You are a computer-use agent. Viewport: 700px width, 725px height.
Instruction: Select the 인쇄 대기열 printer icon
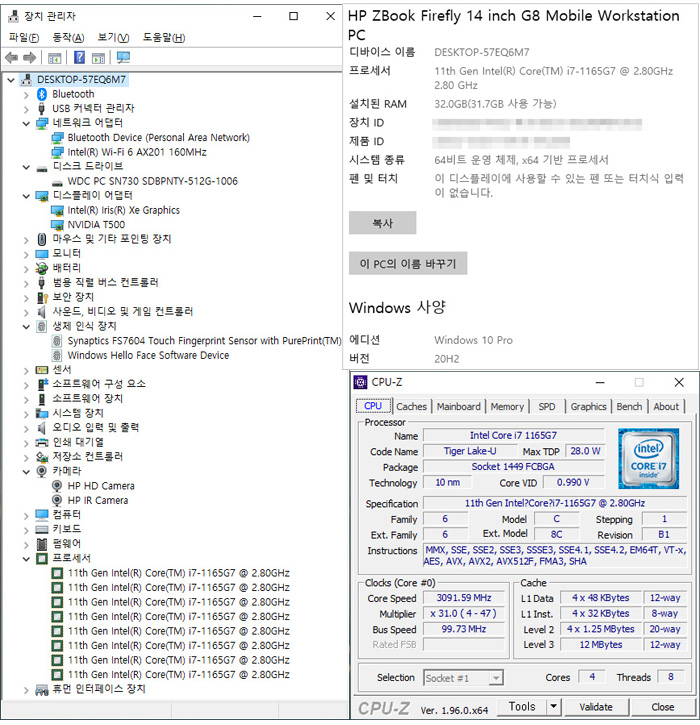point(42,442)
